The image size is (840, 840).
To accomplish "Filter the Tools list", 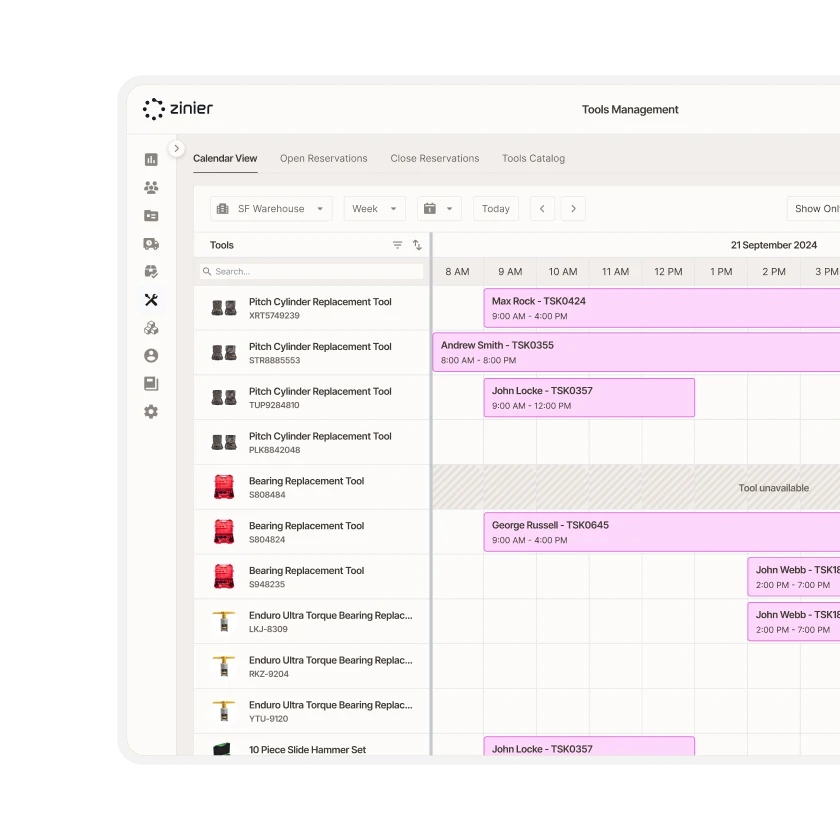I will [398, 245].
